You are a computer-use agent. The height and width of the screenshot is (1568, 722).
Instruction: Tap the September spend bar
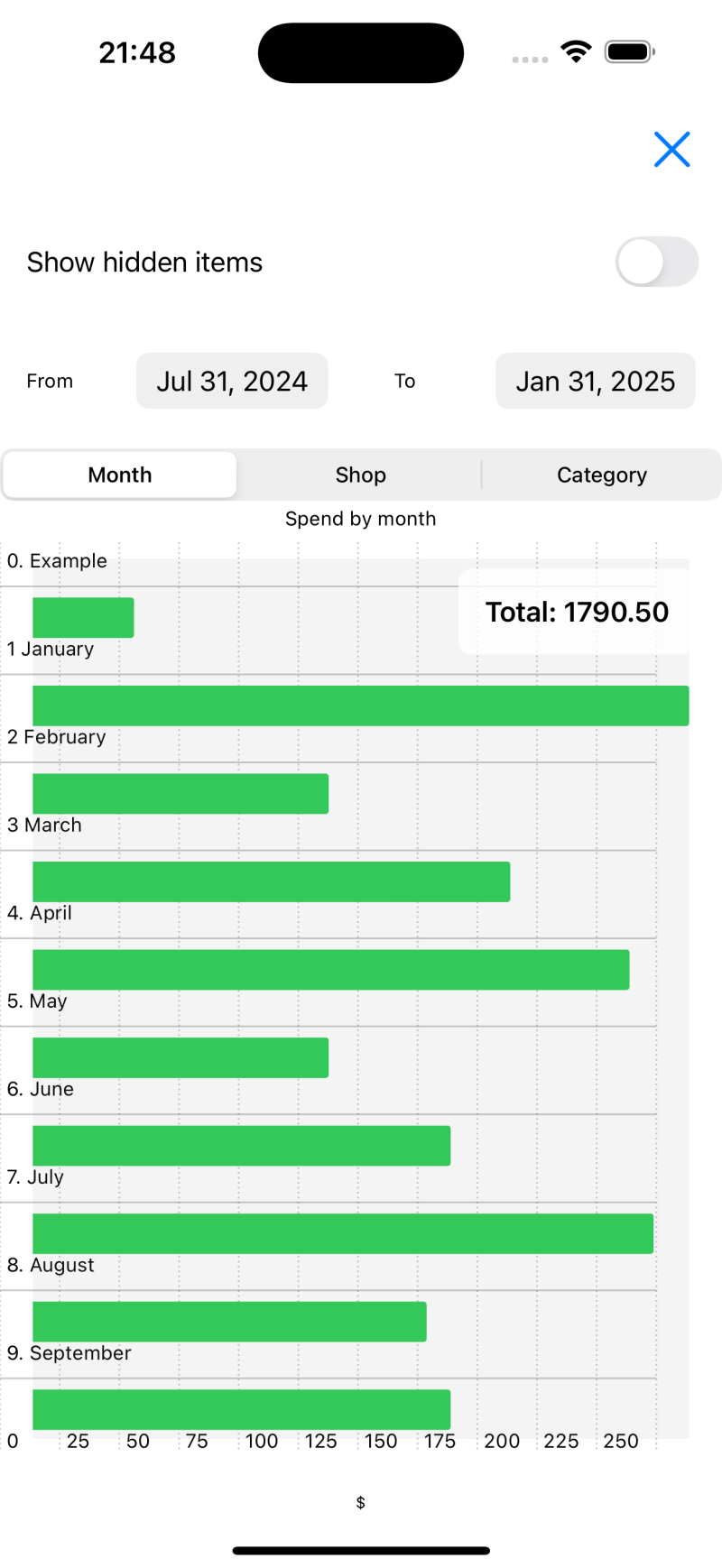point(241,1409)
